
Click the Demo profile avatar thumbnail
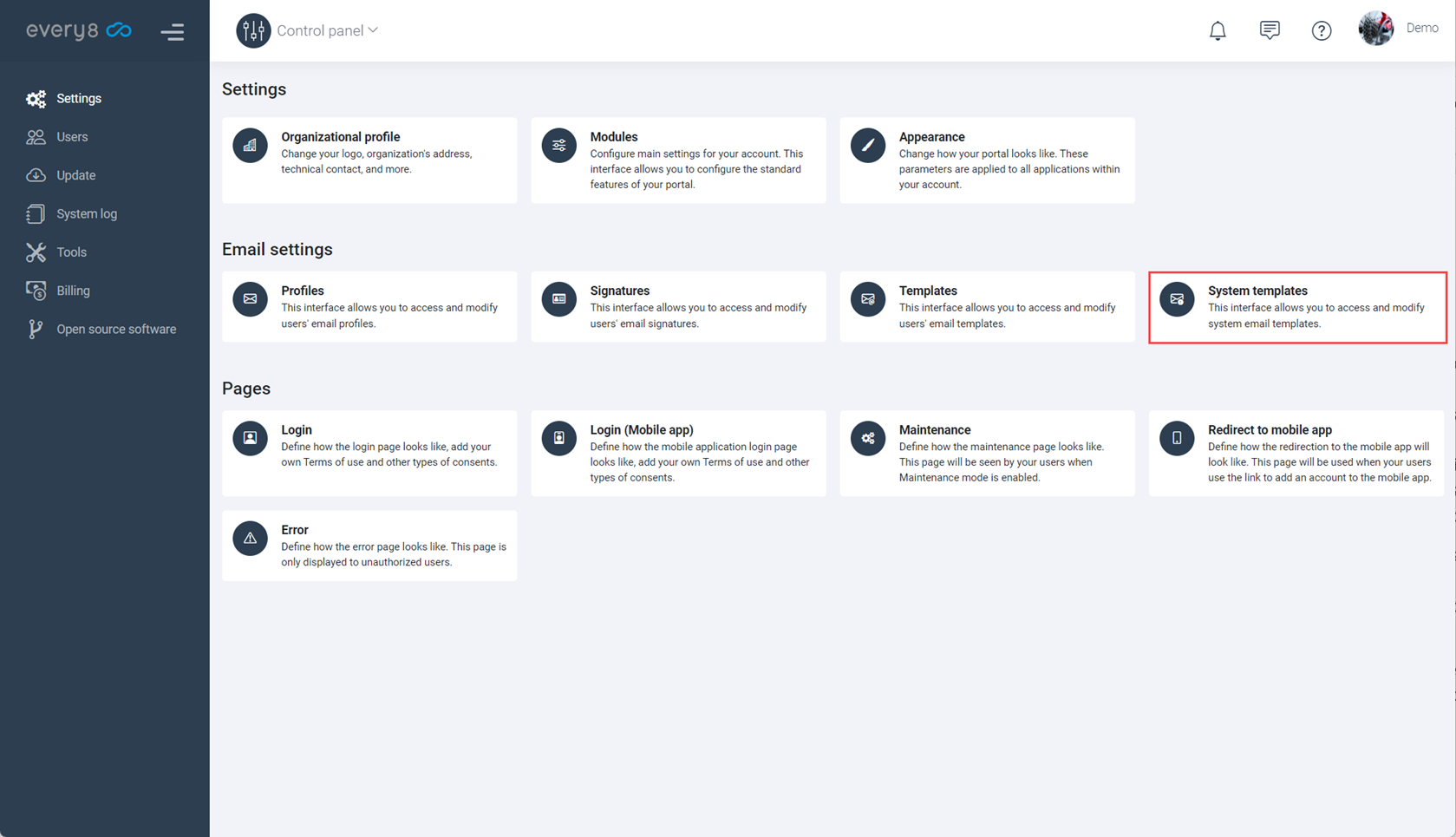pos(1375,27)
